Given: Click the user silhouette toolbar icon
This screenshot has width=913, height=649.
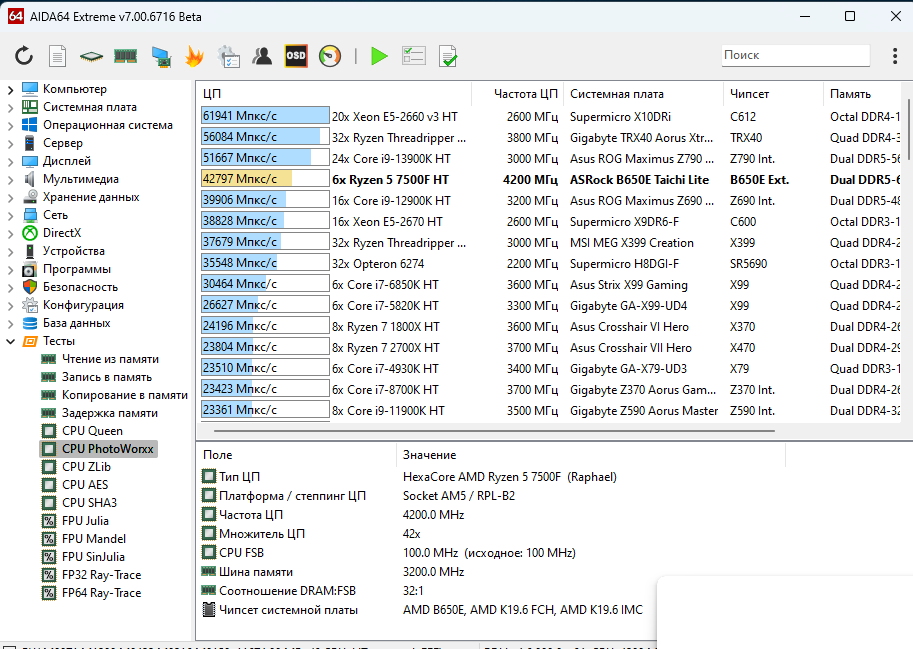Looking at the screenshot, I should point(262,56).
